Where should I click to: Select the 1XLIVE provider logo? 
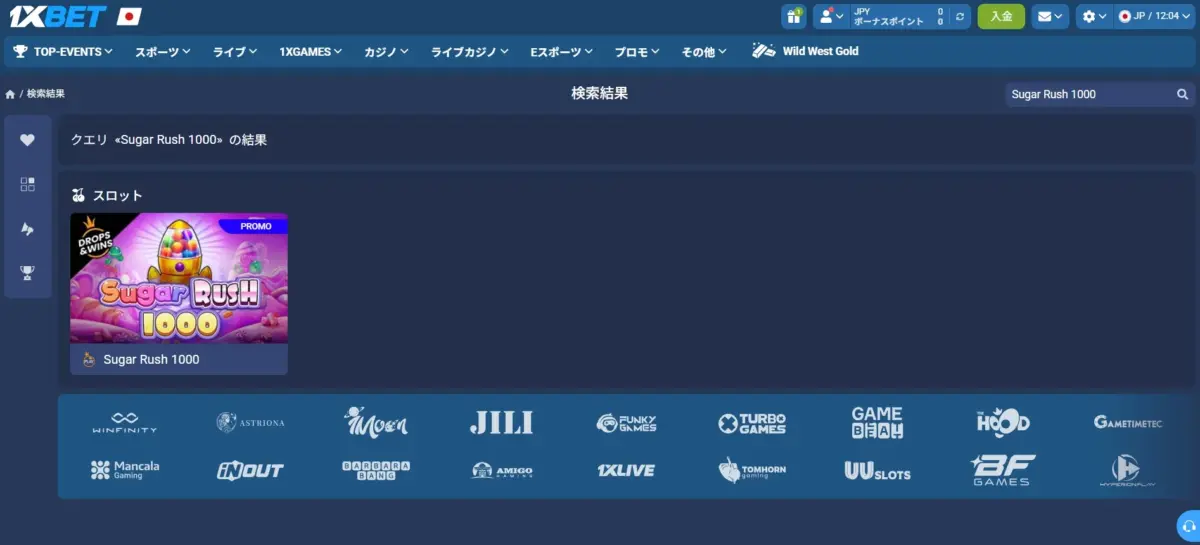click(x=626, y=471)
